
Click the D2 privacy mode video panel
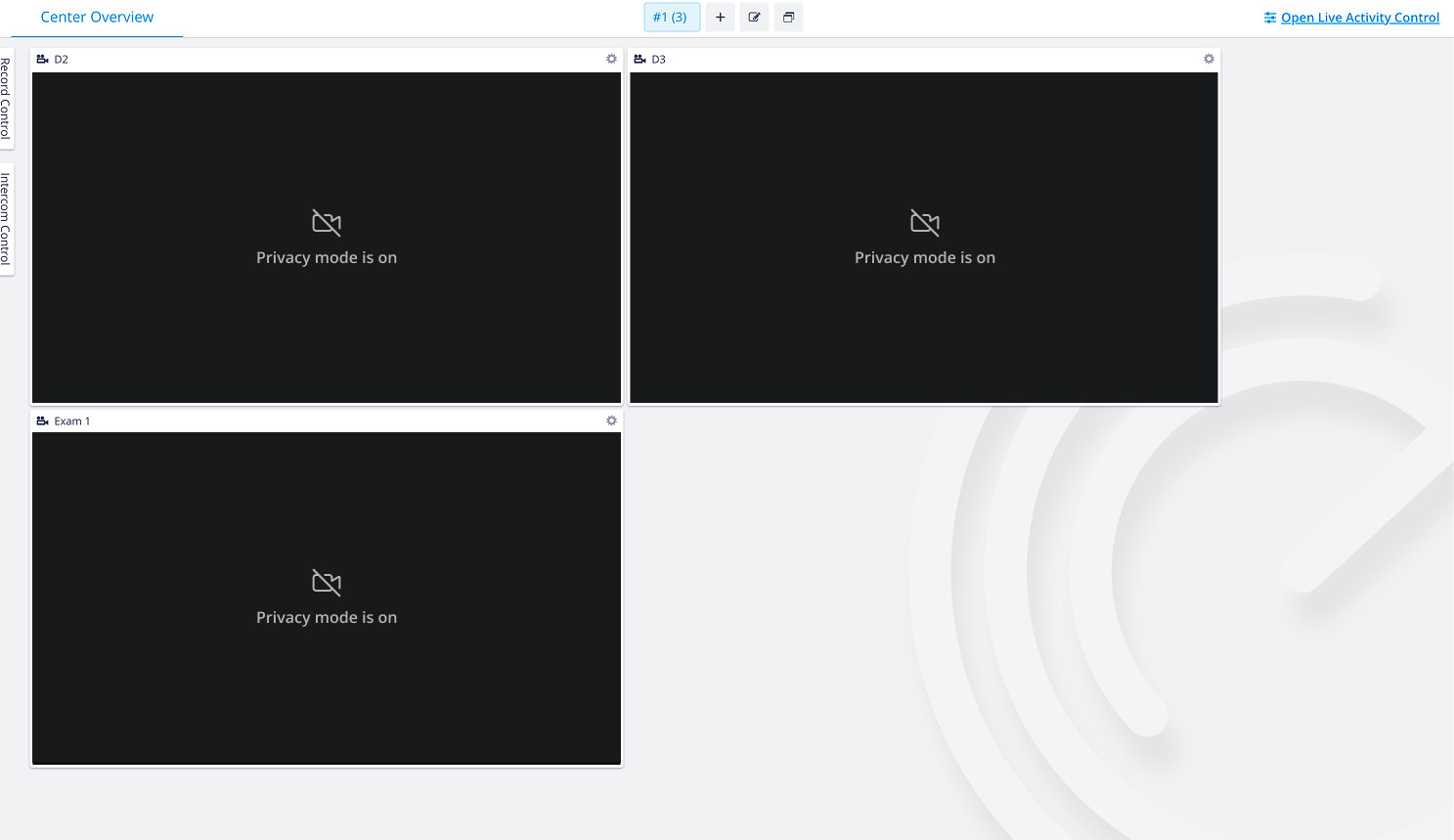pyautogui.click(x=327, y=238)
